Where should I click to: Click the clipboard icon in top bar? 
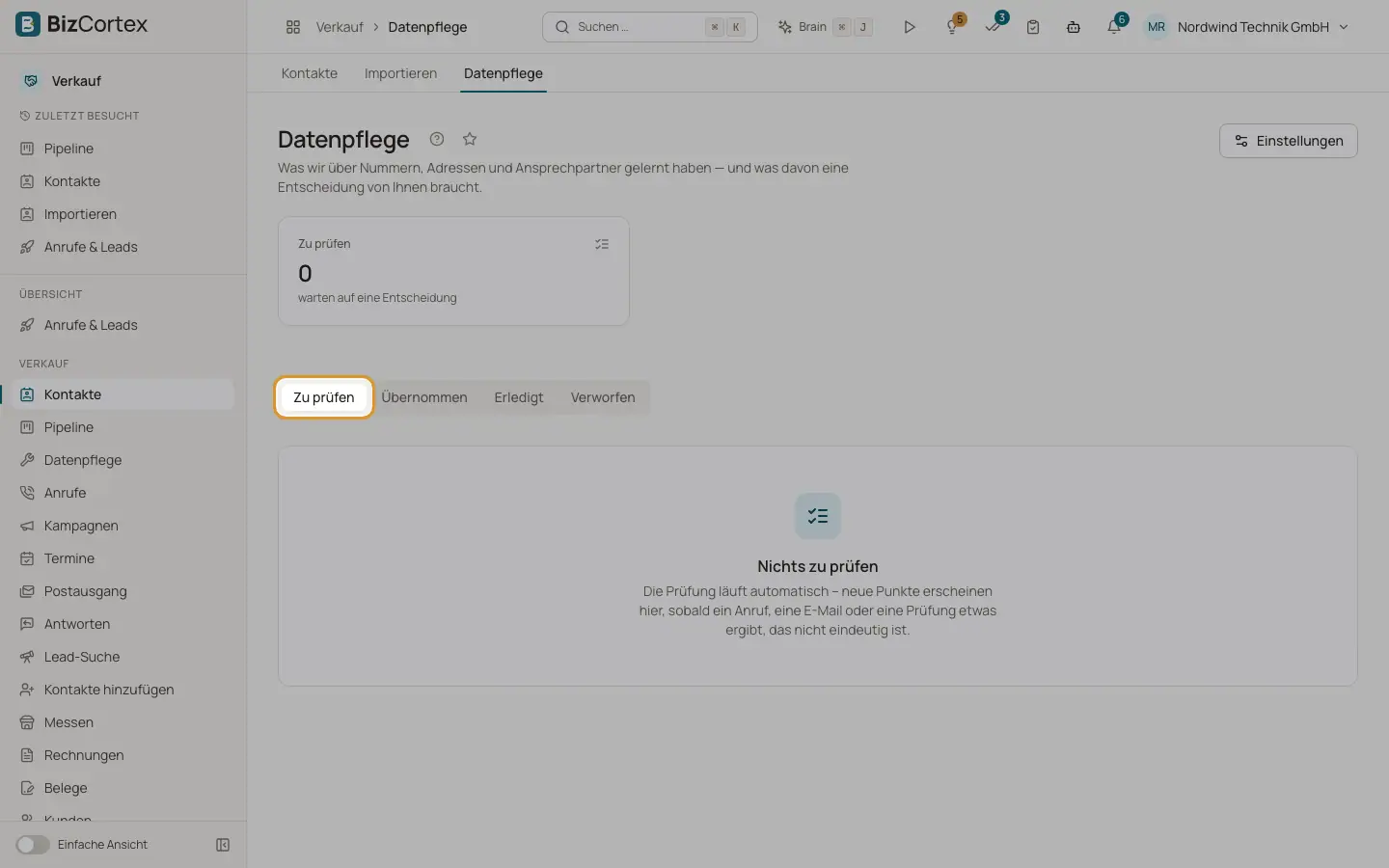(1033, 27)
